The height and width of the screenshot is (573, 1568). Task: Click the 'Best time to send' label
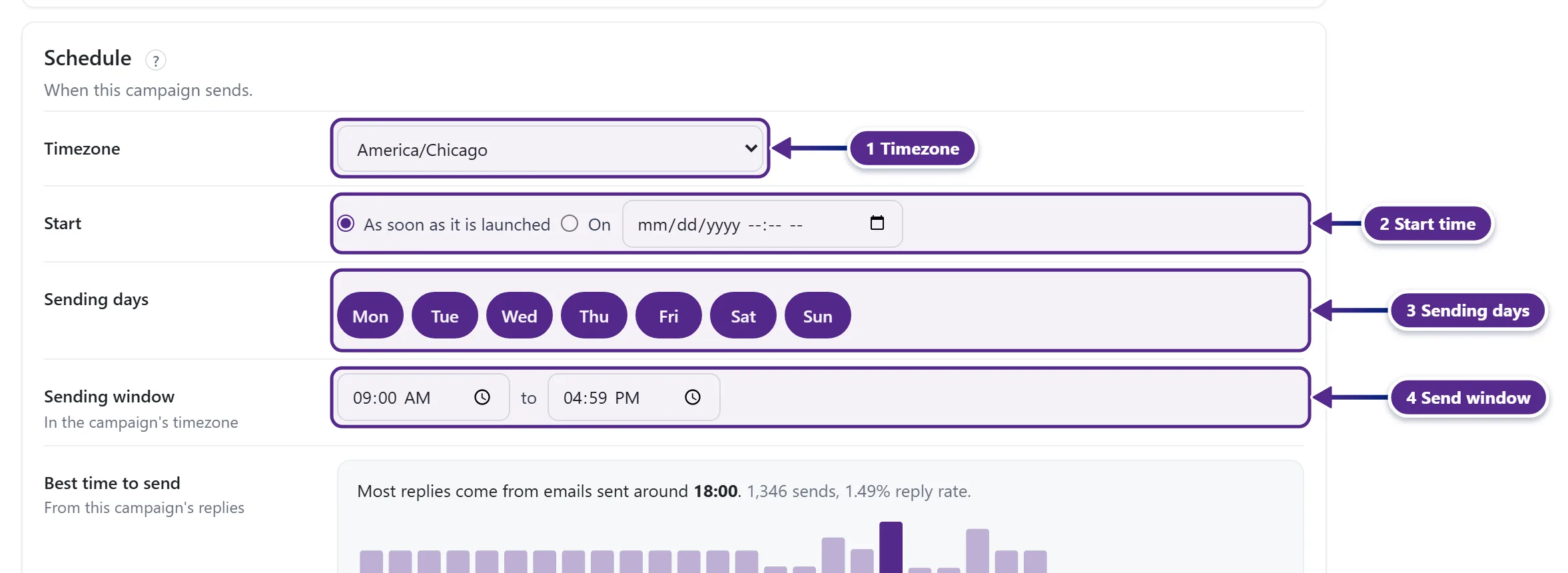tap(113, 483)
